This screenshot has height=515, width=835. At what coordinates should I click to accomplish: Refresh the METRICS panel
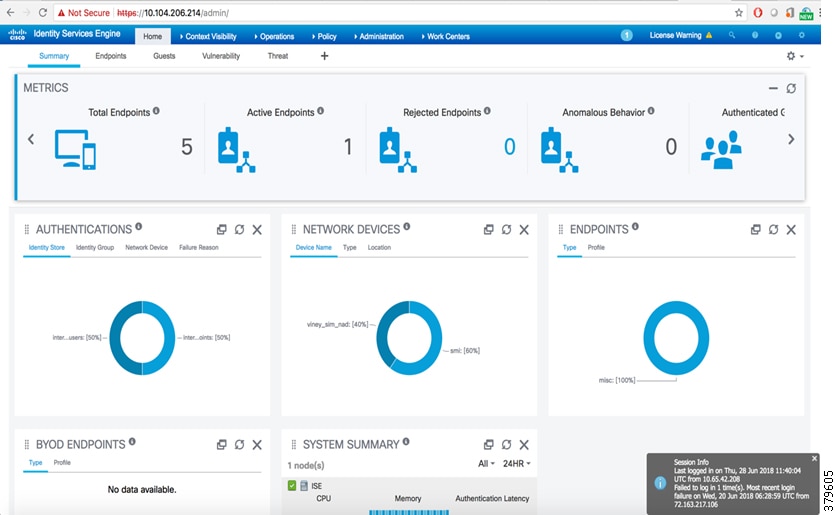tap(791, 88)
